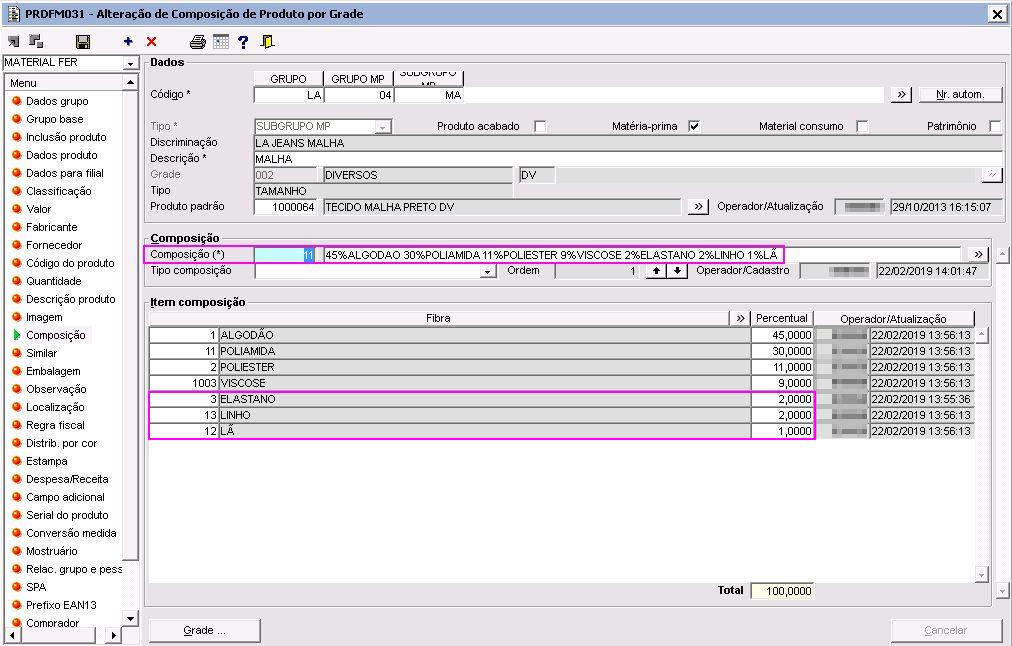This screenshot has height=646, width=1012.
Task: Open lookup next to Código field
Action: (901, 95)
